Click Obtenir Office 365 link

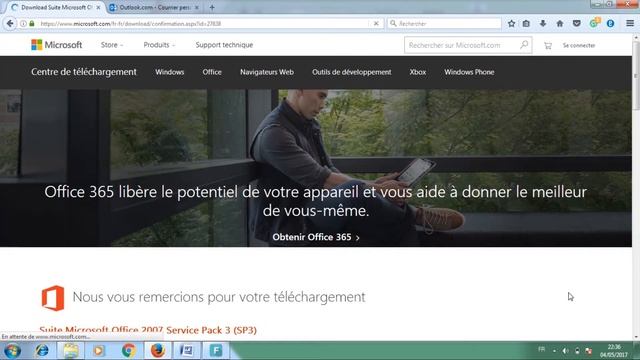point(316,237)
